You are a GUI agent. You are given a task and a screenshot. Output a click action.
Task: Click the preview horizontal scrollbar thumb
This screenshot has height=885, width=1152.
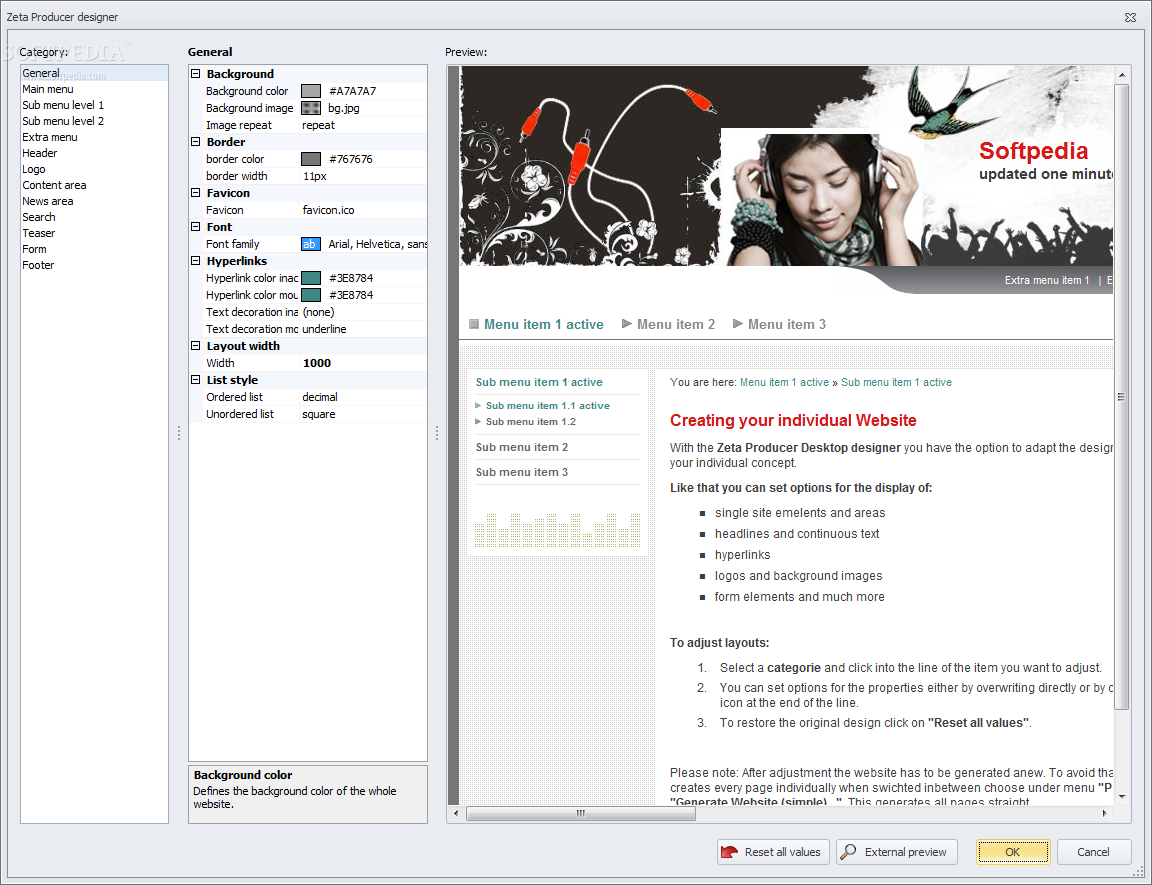(580, 813)
